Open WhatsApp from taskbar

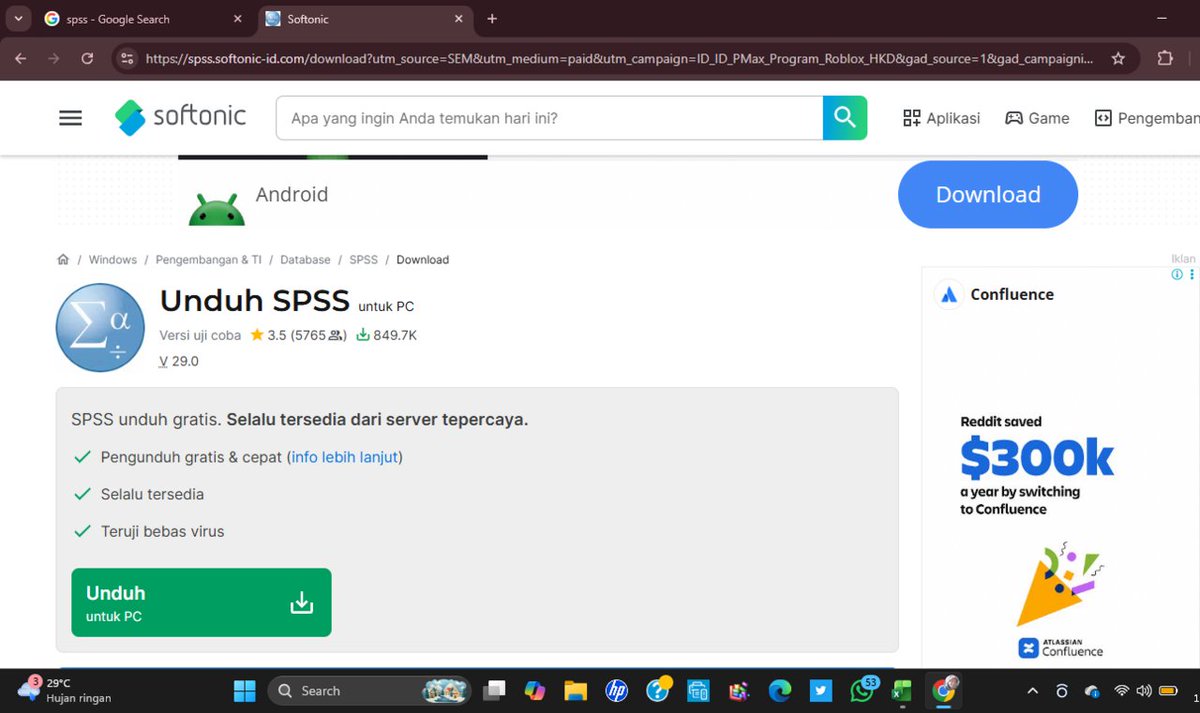[862, 691]
